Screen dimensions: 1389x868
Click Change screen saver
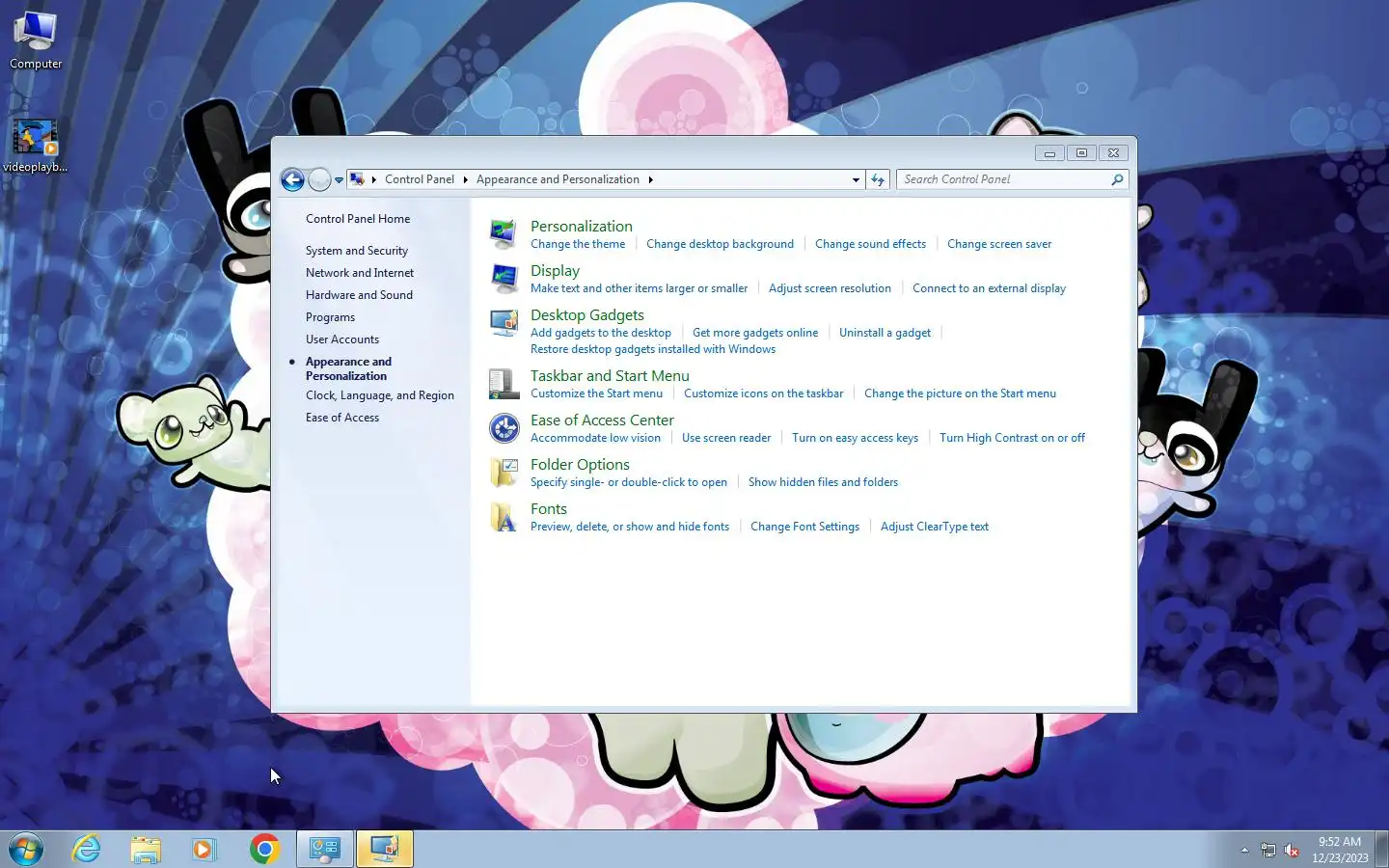(999, 244)
